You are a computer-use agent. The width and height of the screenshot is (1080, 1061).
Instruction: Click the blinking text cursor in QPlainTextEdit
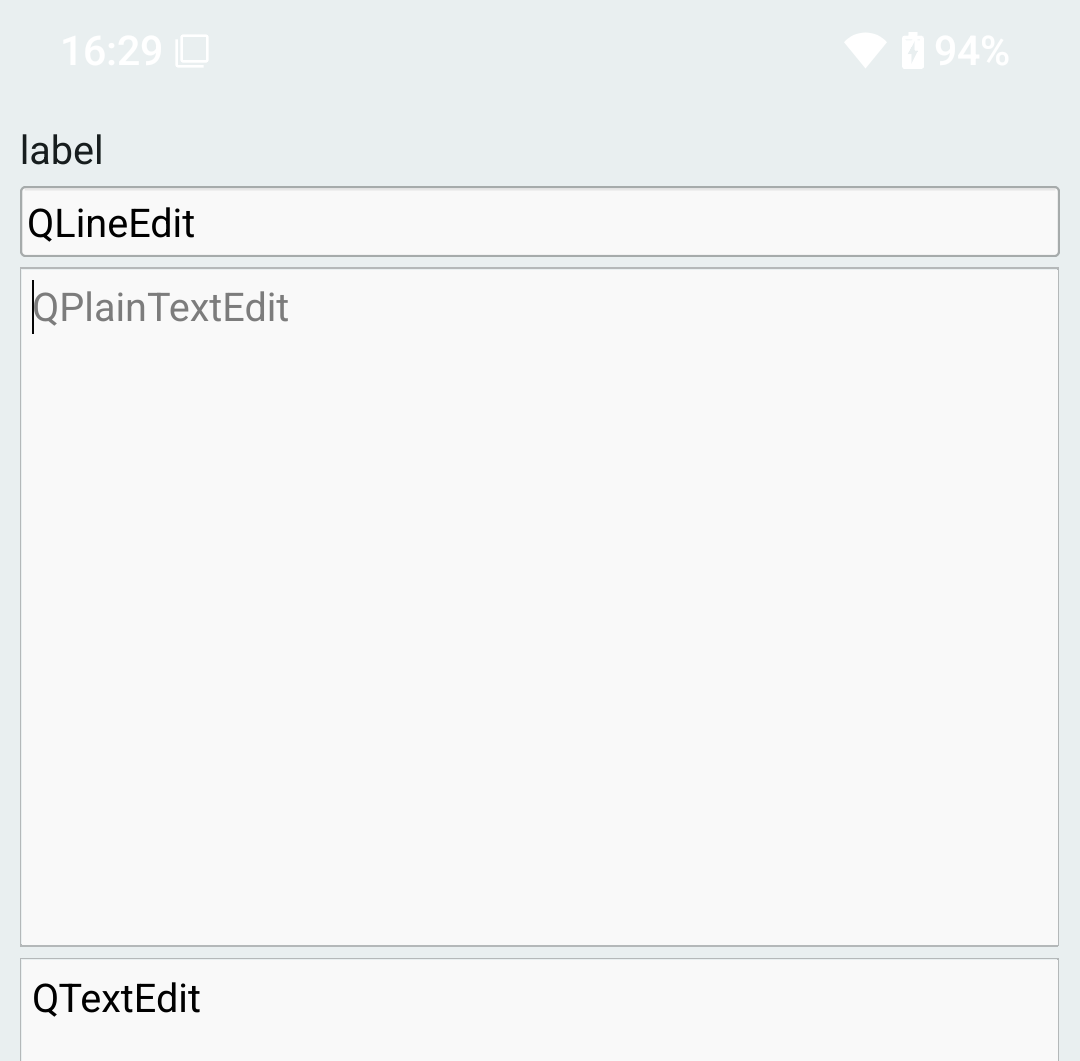[33, 307]
